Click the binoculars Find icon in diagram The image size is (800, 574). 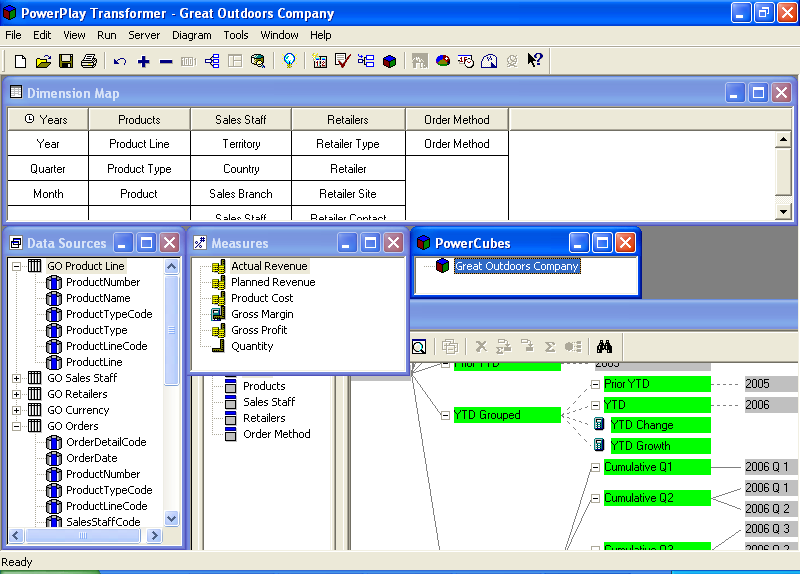tap(604, 346)
